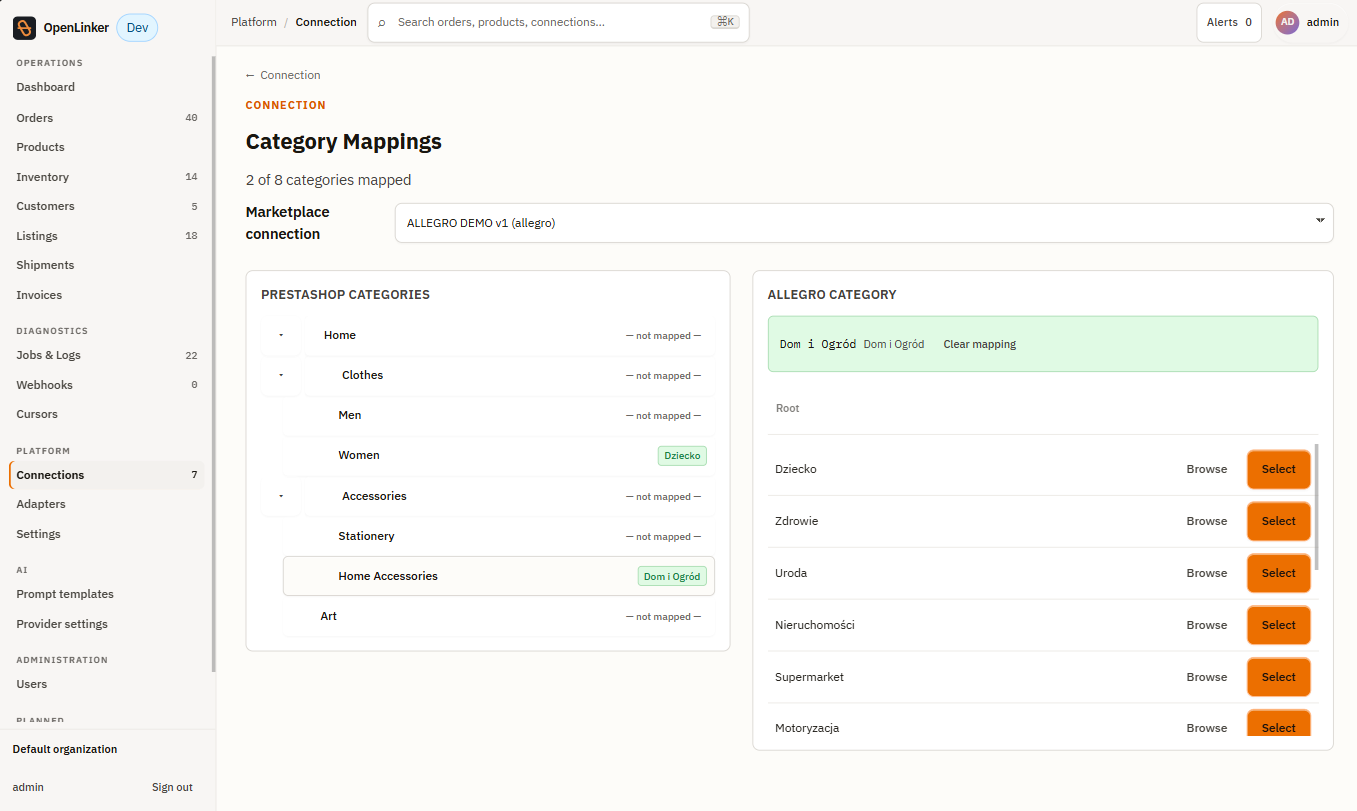Open Inventory in the sidebar
This screenshot has height=811, width=1357.
pos(107,177)
